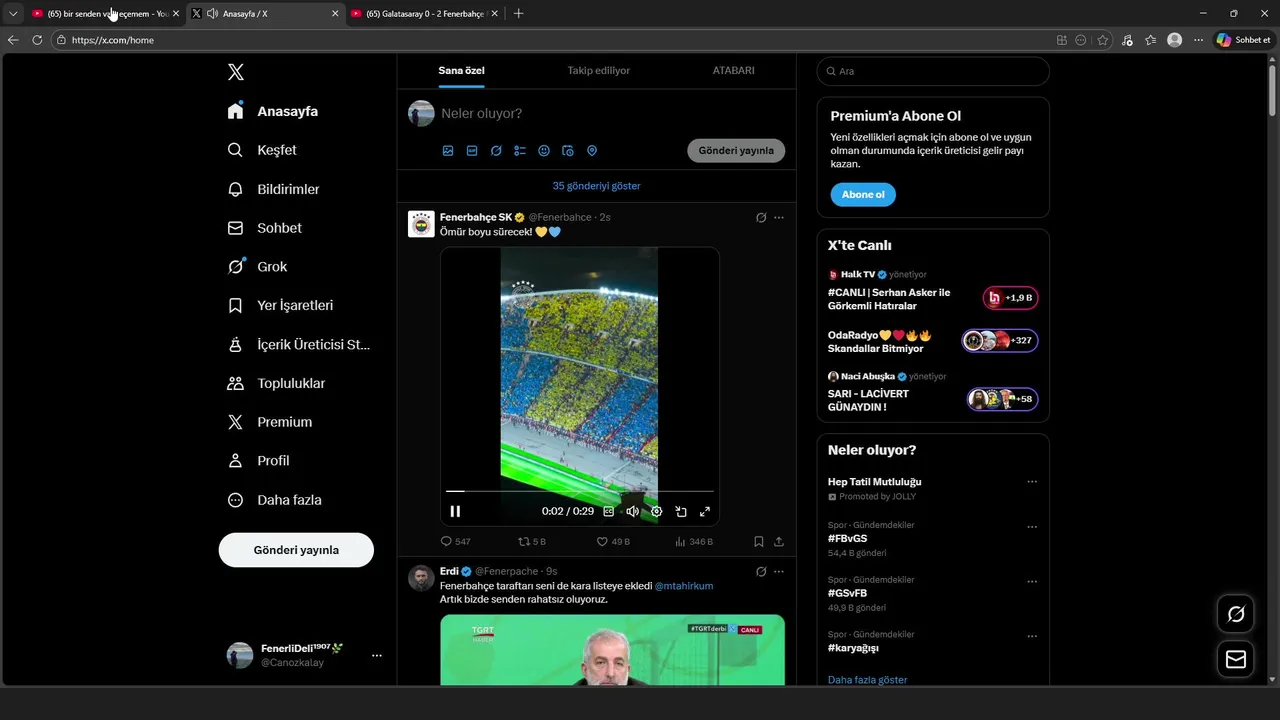1280x720 pixels.
Task: Add location tag in the composer
Action: point(592,151)
